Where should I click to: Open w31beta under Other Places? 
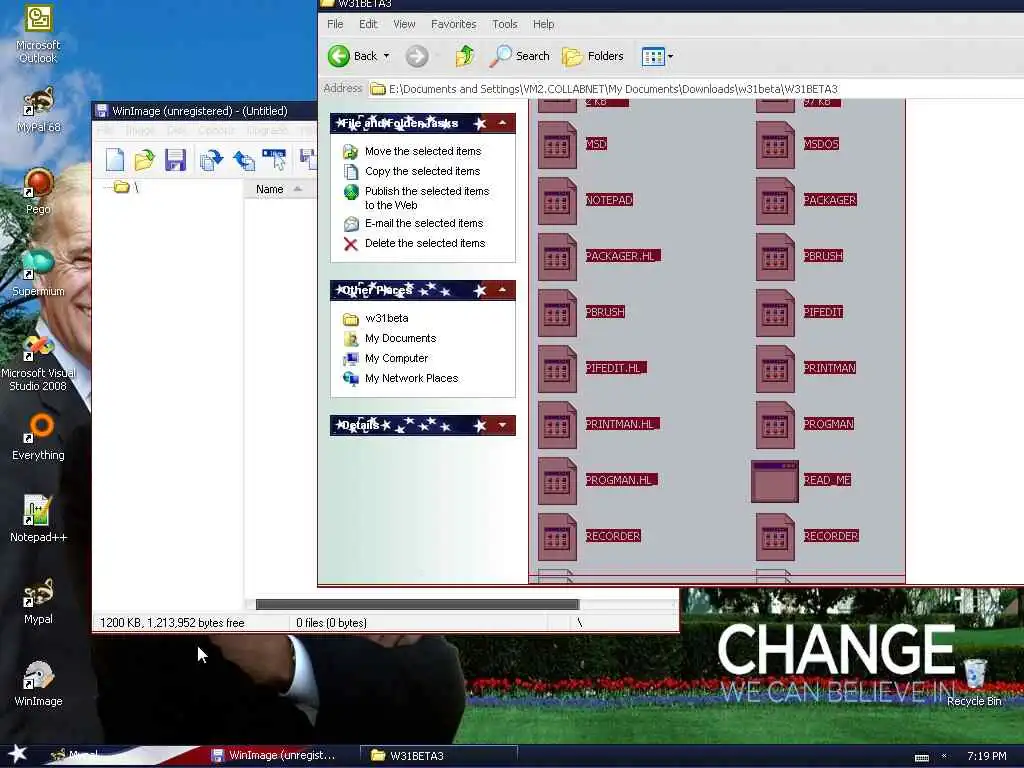pos(387,319)
